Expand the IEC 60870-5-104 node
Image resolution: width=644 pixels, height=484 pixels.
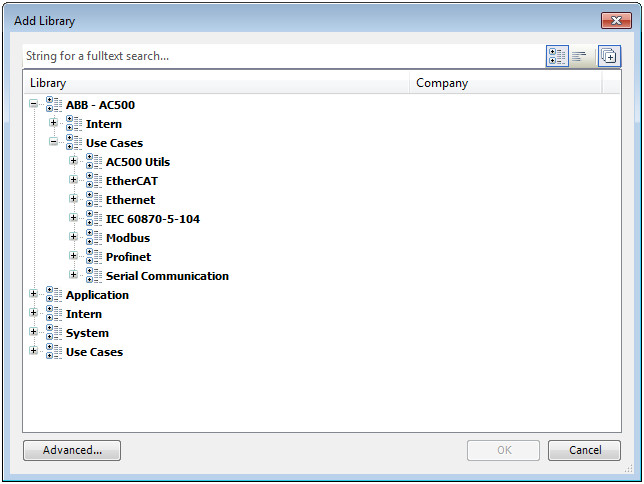(74, 219)
